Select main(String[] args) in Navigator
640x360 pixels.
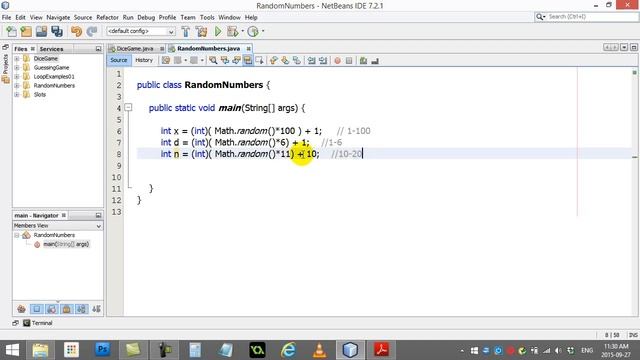click(x=66, y=244)
